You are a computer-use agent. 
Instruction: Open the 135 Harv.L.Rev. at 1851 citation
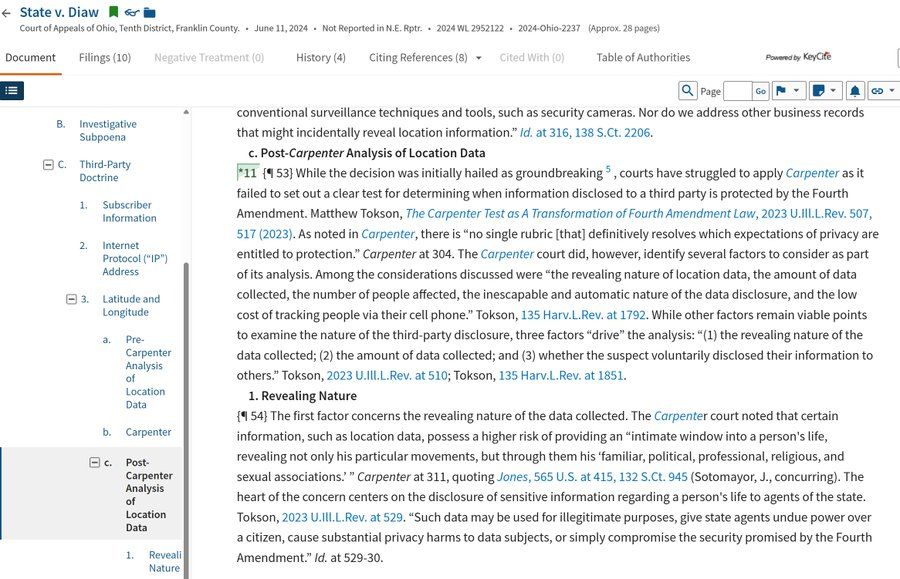561,375
